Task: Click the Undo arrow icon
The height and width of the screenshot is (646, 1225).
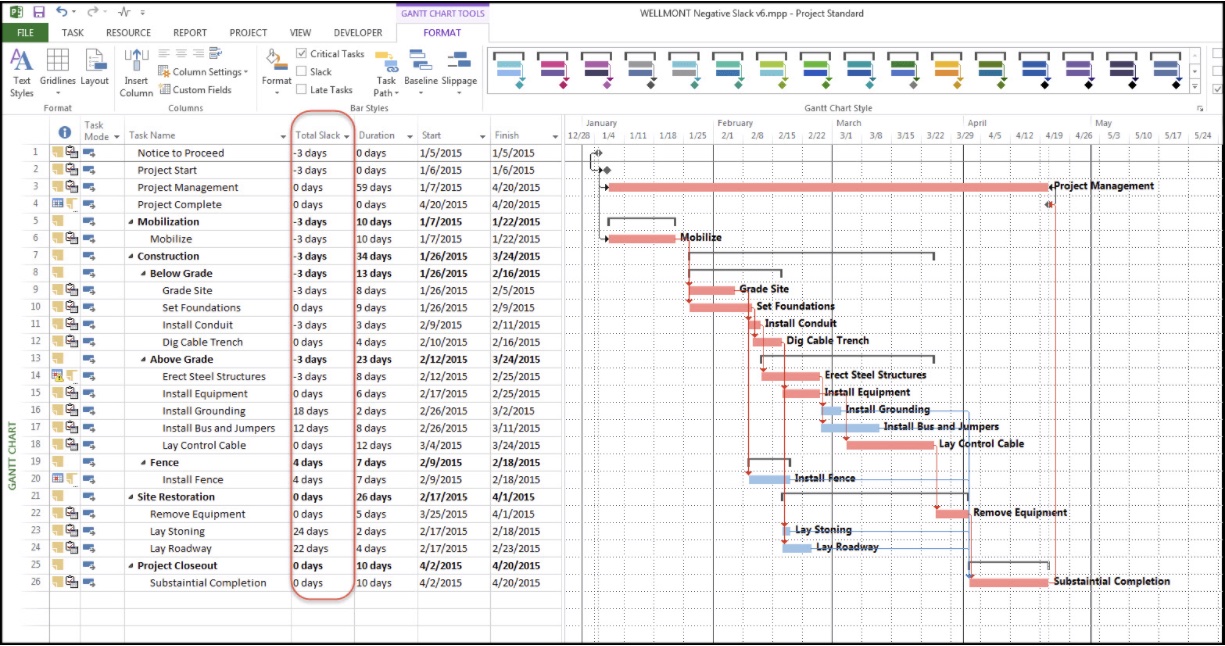Action: 62,12
